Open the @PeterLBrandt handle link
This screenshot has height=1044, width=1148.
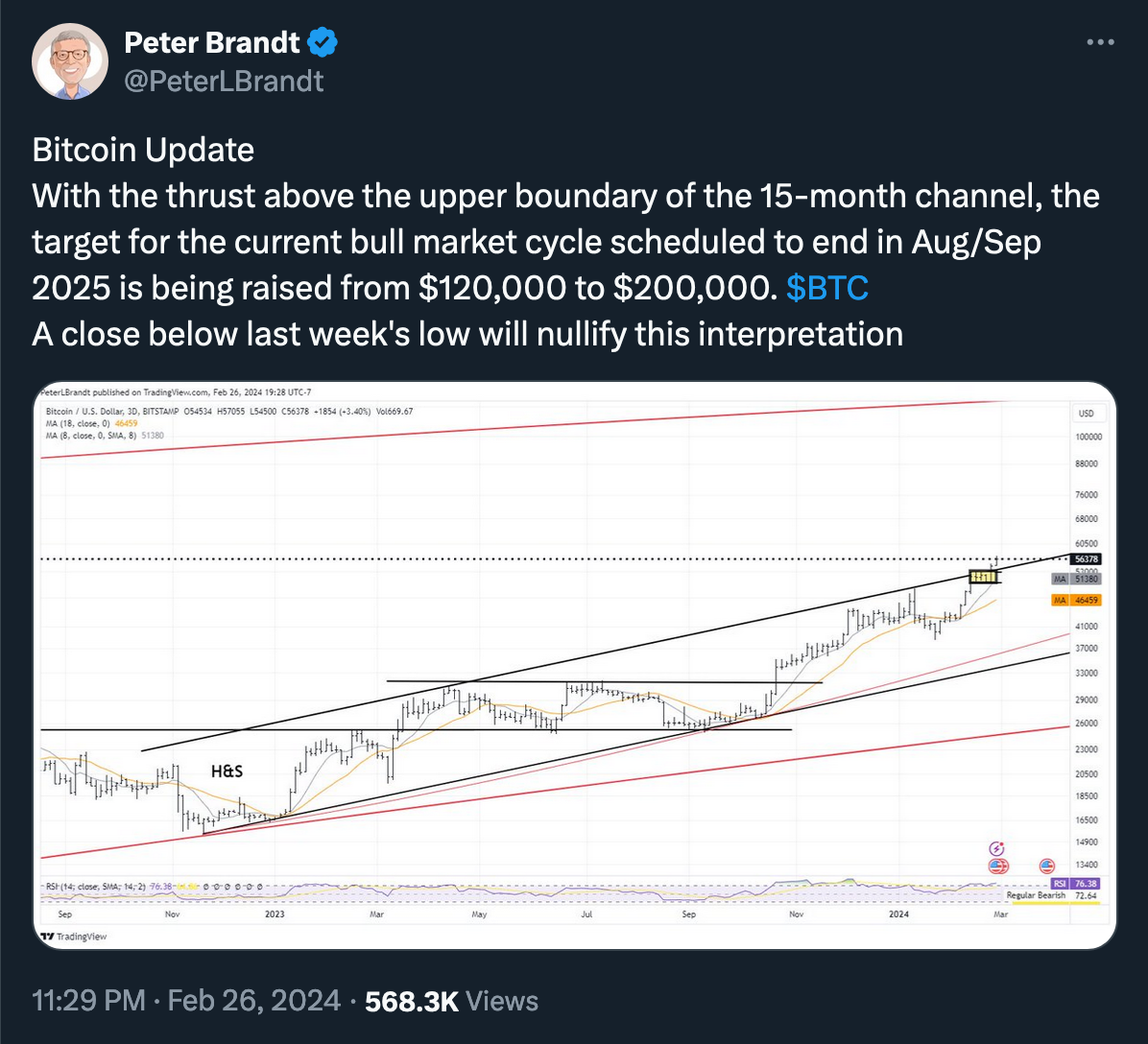[x=225, y=81]
